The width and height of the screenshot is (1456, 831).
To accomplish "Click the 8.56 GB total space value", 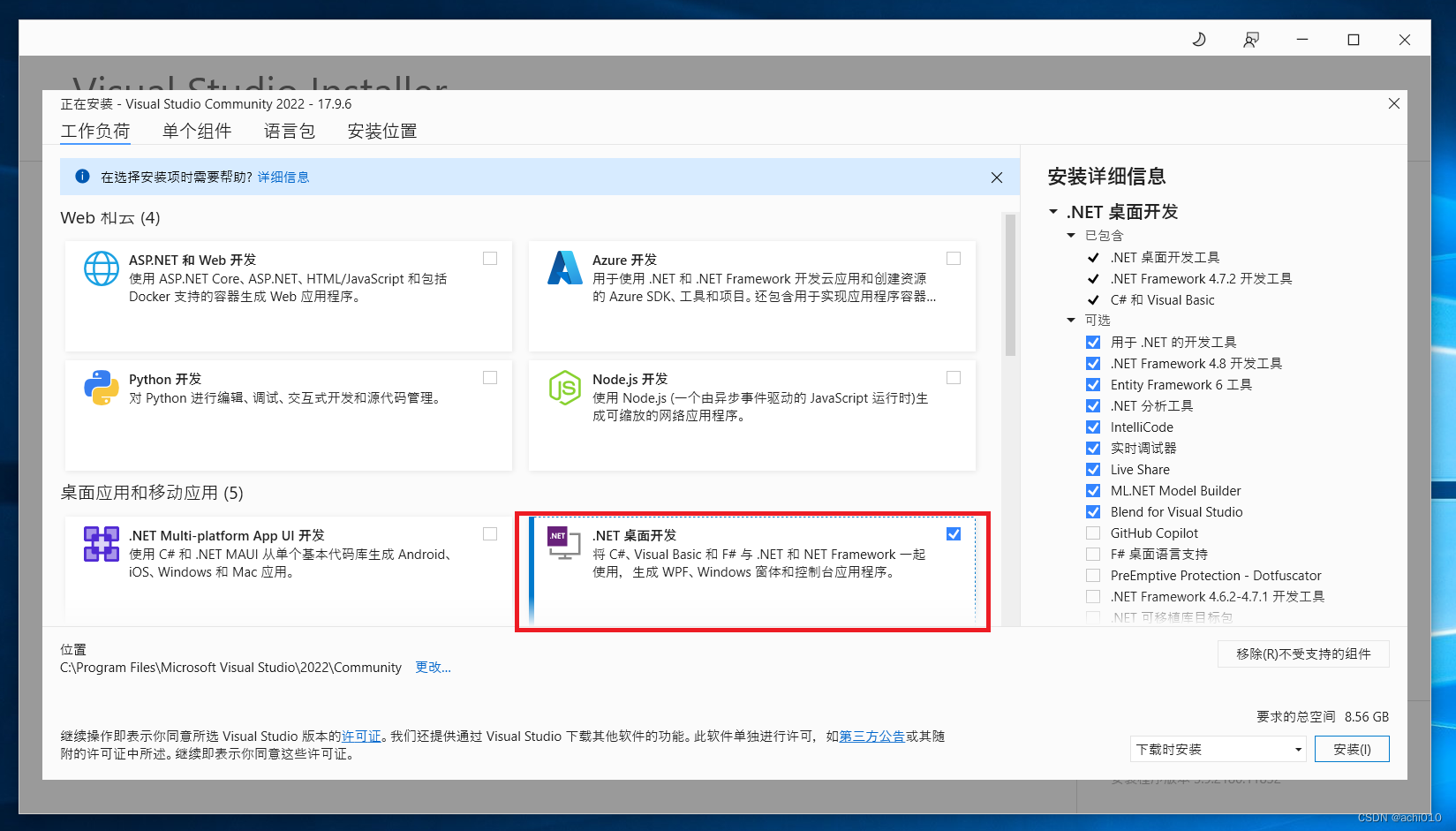I will (x=1367, y=717).
